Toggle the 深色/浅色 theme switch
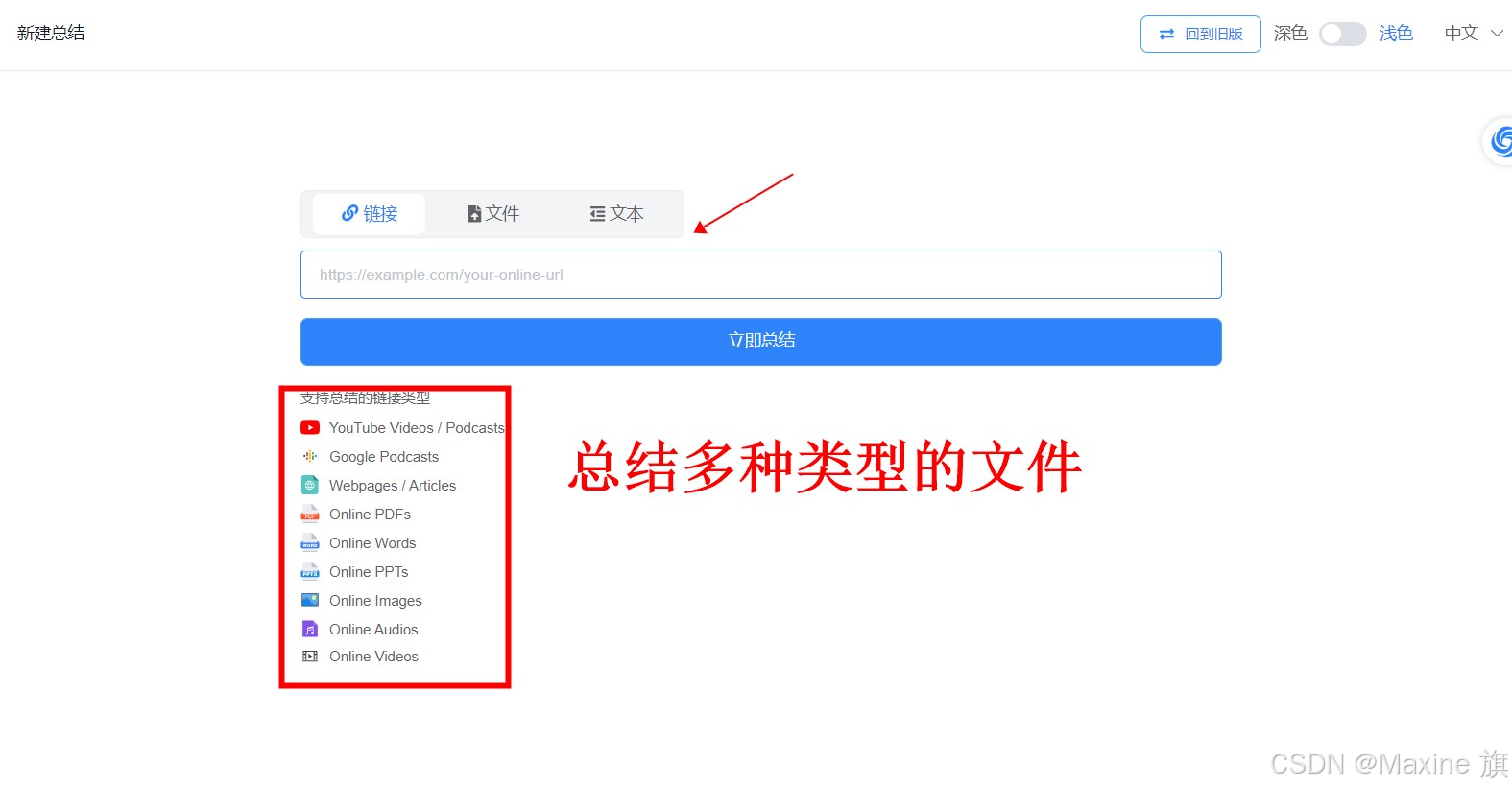The image size is (1512, 790). point(1342,35)
